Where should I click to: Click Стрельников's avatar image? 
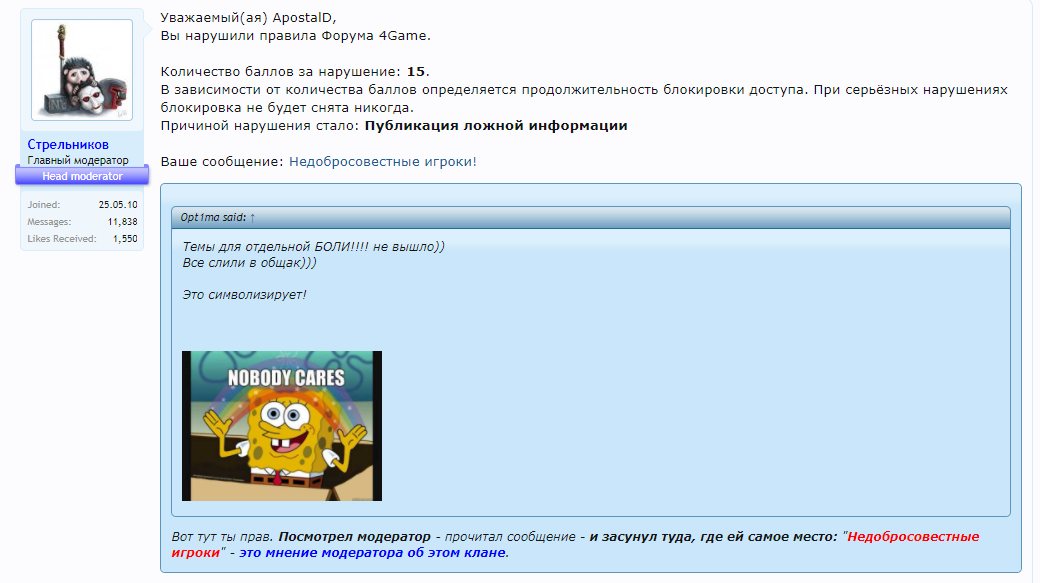click(82, 70)
